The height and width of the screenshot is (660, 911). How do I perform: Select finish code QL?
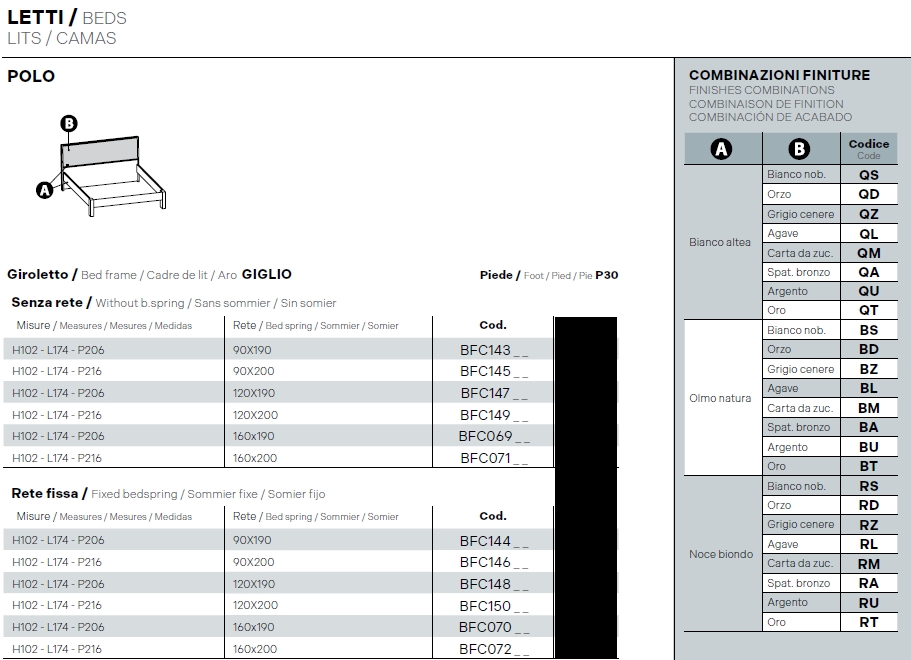869,234
